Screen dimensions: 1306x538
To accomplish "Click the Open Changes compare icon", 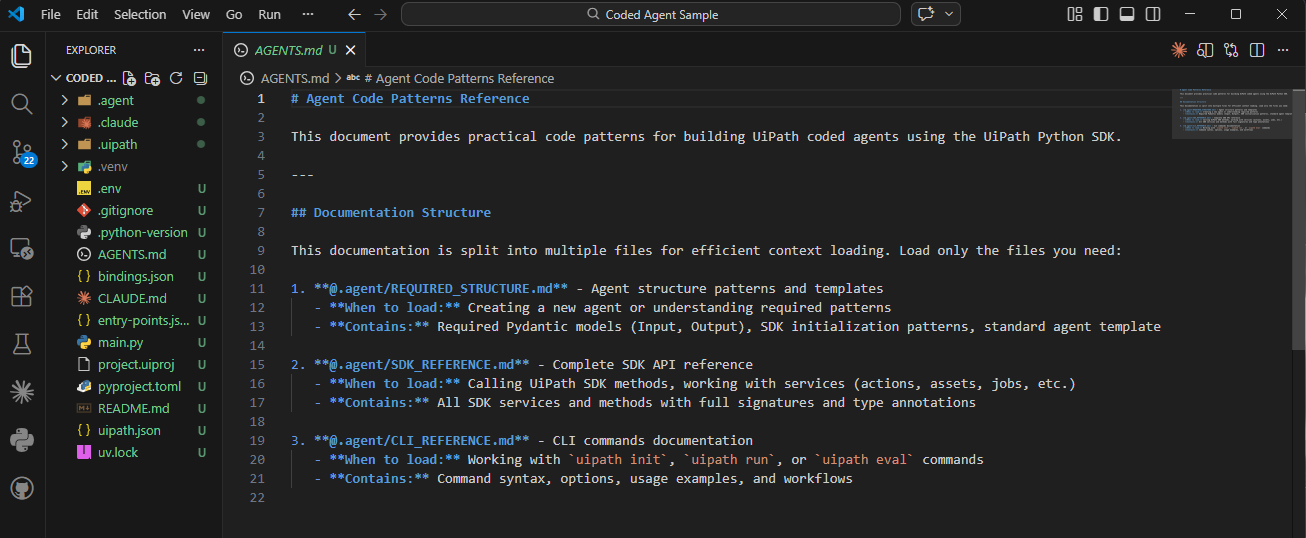I will coord(1231,50).
